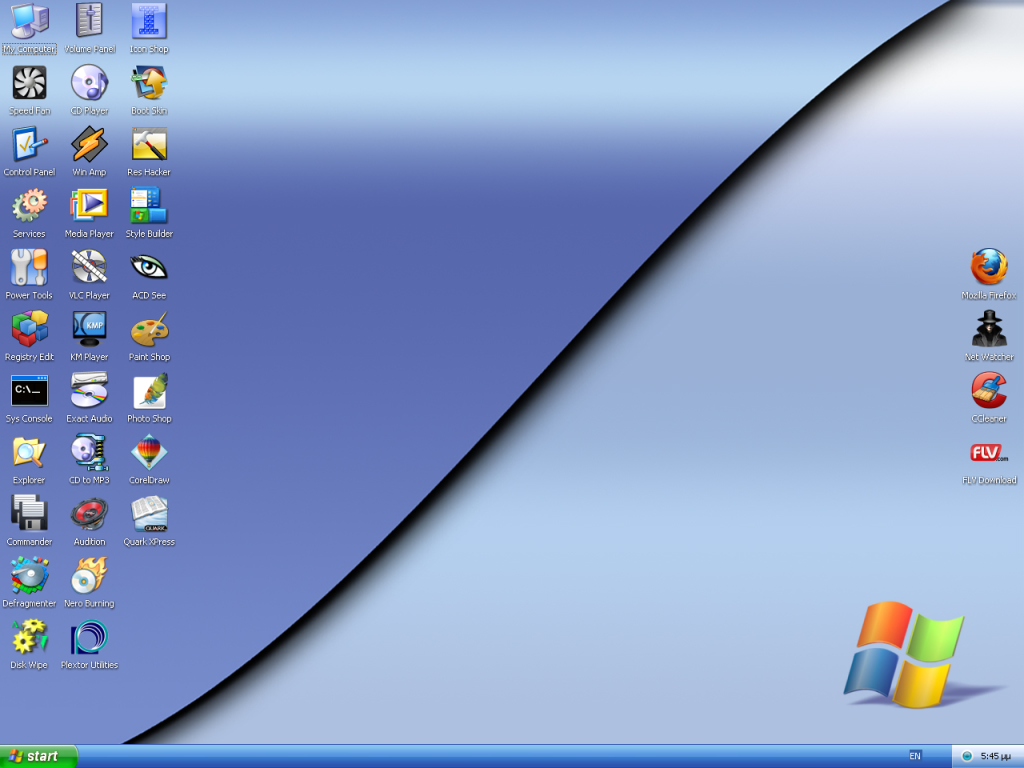Click the FLV Download icon
Viewport: 1024px width, 768px height.
(x=989, y=452)
